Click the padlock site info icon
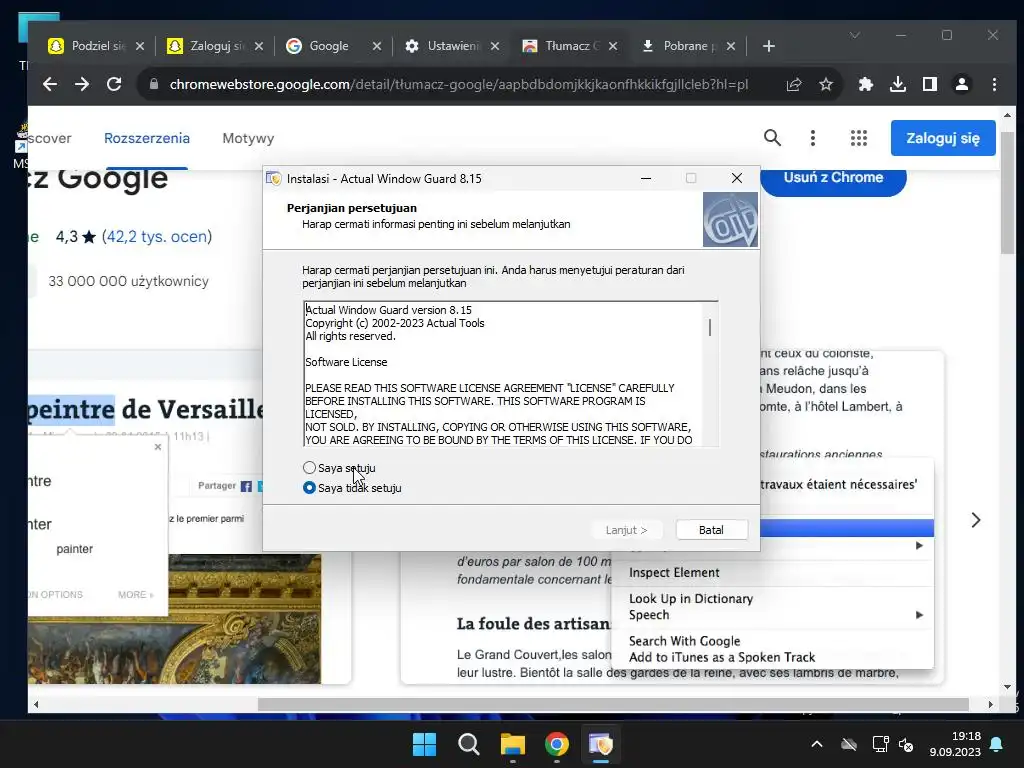 tap(153, 84)
